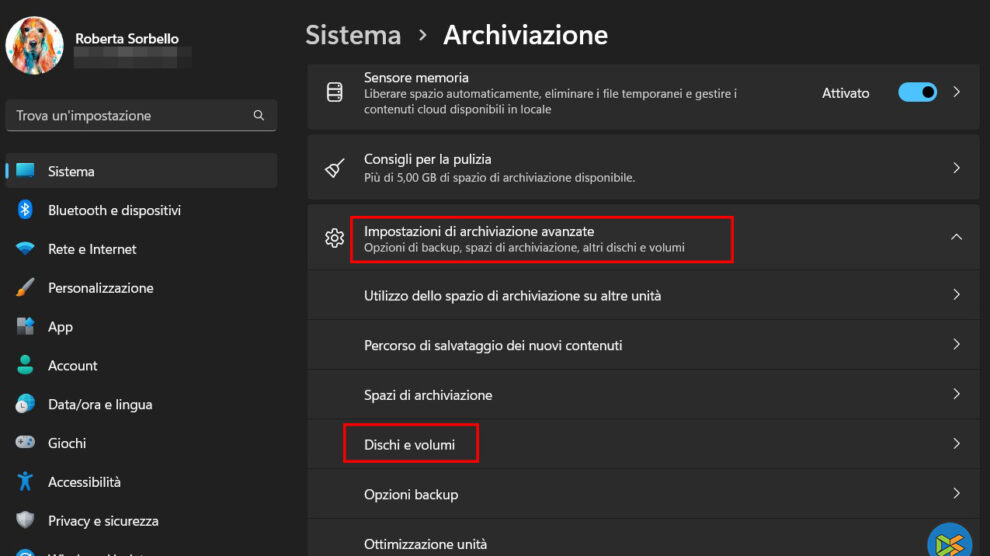Click the search magnifier icon

click(259, 116)
